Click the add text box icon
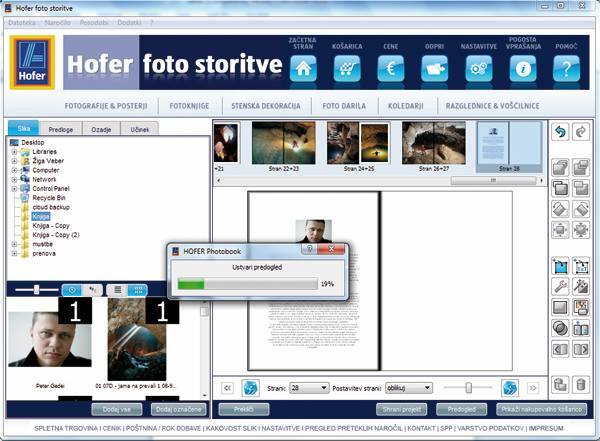This screenshot has height=441, width=600. 581,266
